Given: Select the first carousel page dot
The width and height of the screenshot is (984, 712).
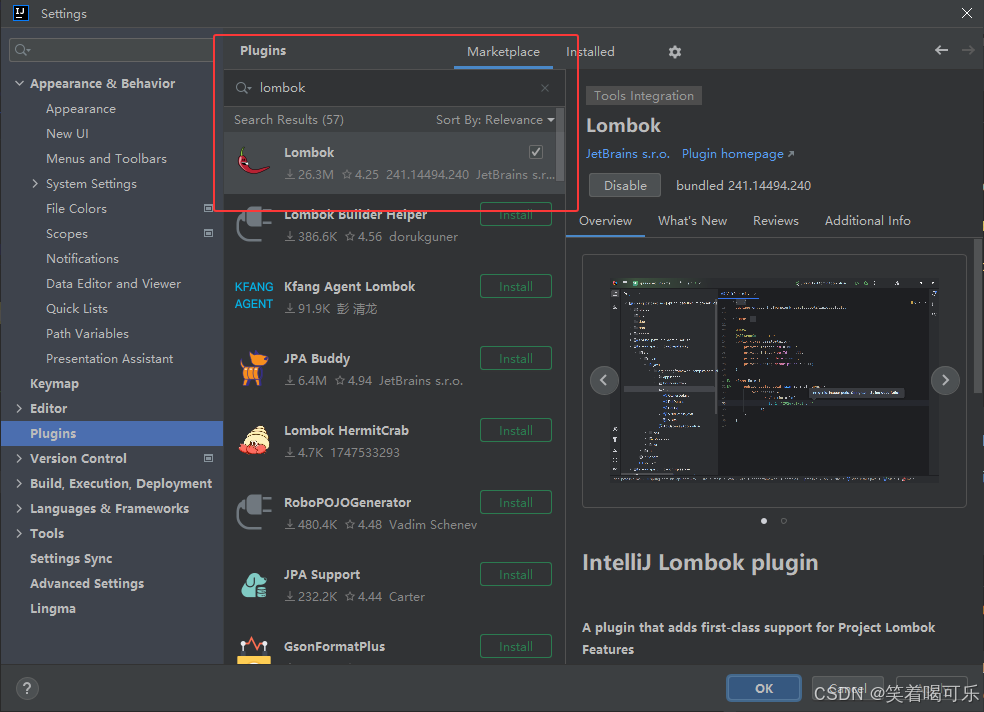Looking at the screenshot, I should 764,521.
